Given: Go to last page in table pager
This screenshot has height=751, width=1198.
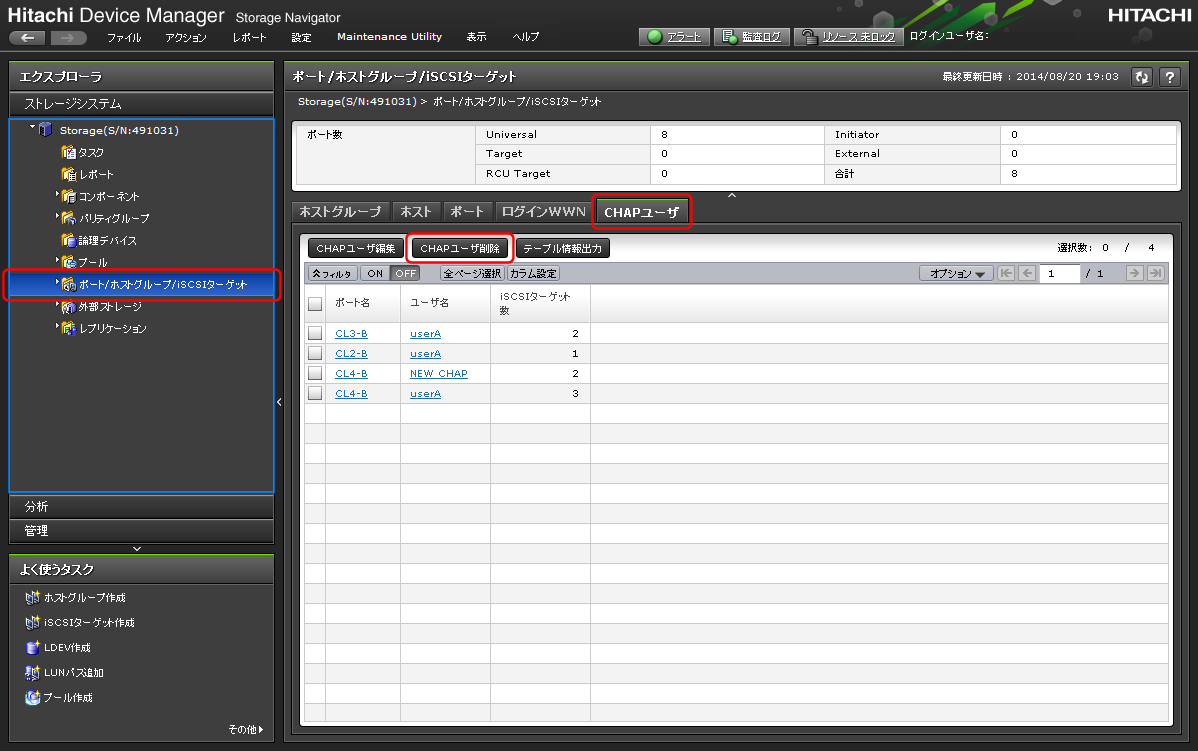Looking at the screenshot, I should (1156, 274).
